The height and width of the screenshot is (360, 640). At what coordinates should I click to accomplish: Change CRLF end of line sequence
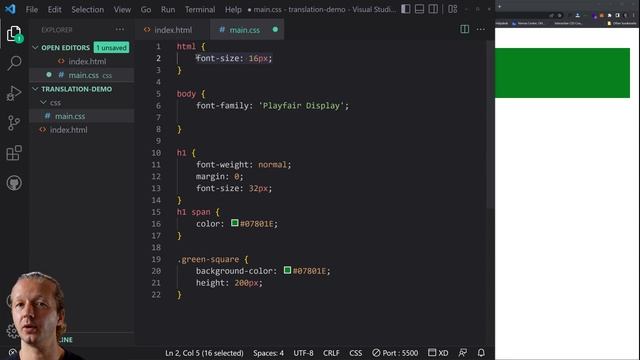pyautogui.click(x=331, y=353)
